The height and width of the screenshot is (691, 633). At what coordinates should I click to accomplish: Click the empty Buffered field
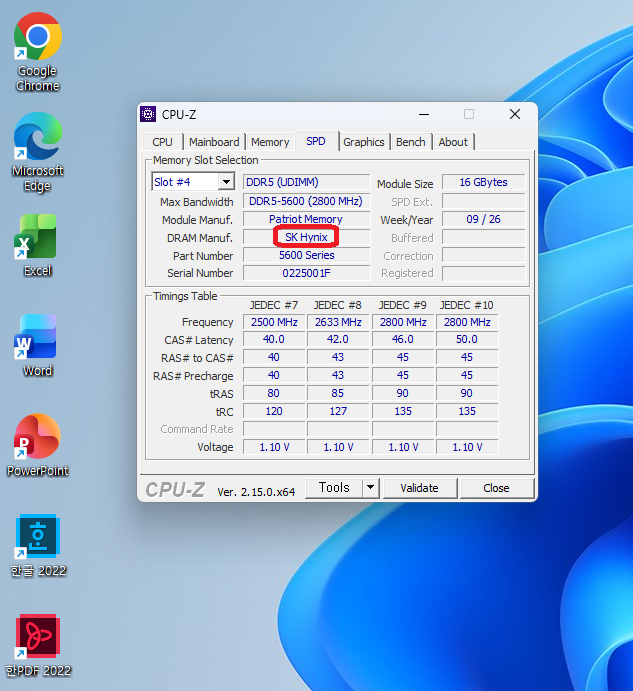(484, 237)
